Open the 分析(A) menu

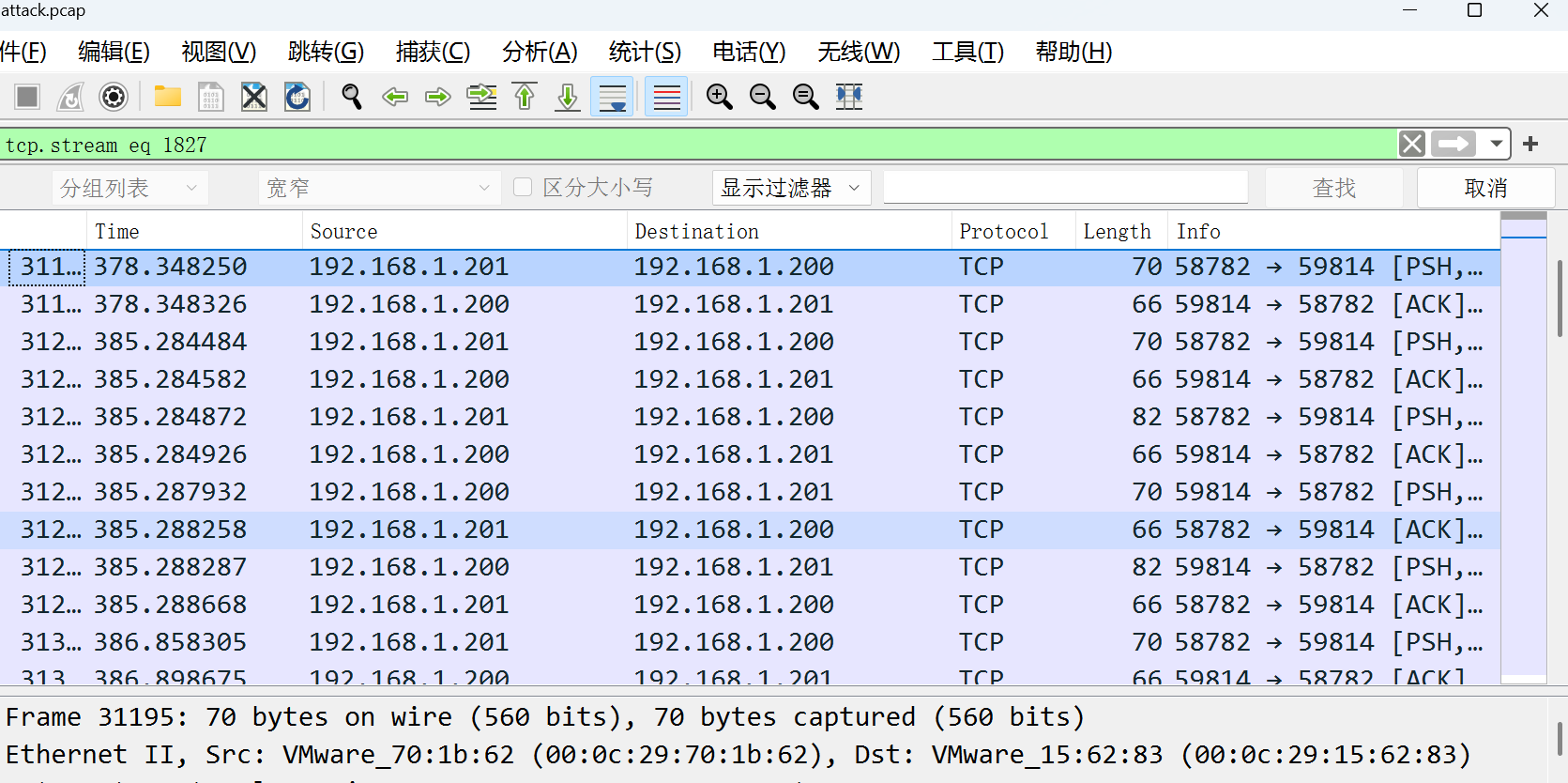(540, 52)
